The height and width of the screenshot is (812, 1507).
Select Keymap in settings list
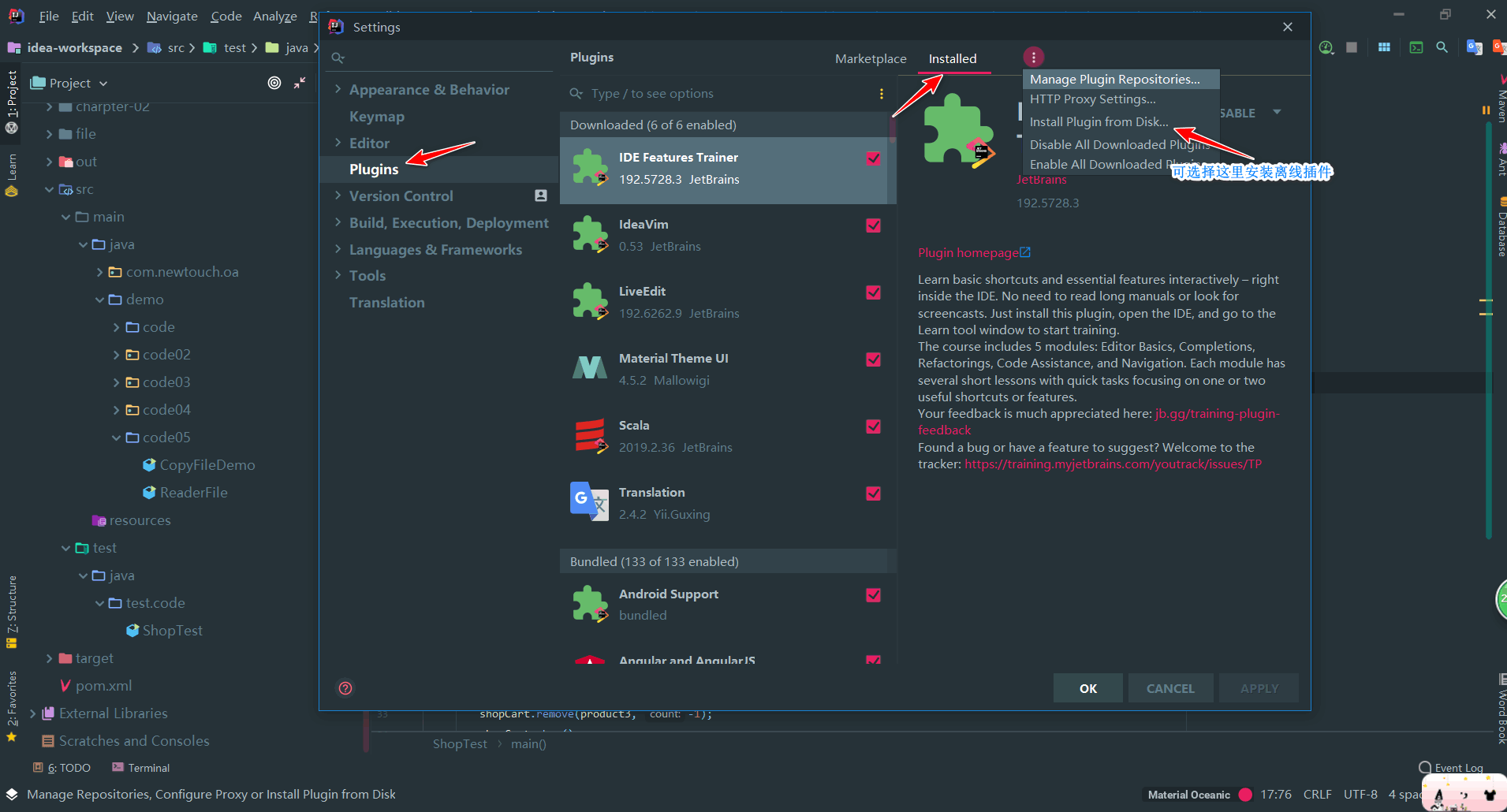377,116
